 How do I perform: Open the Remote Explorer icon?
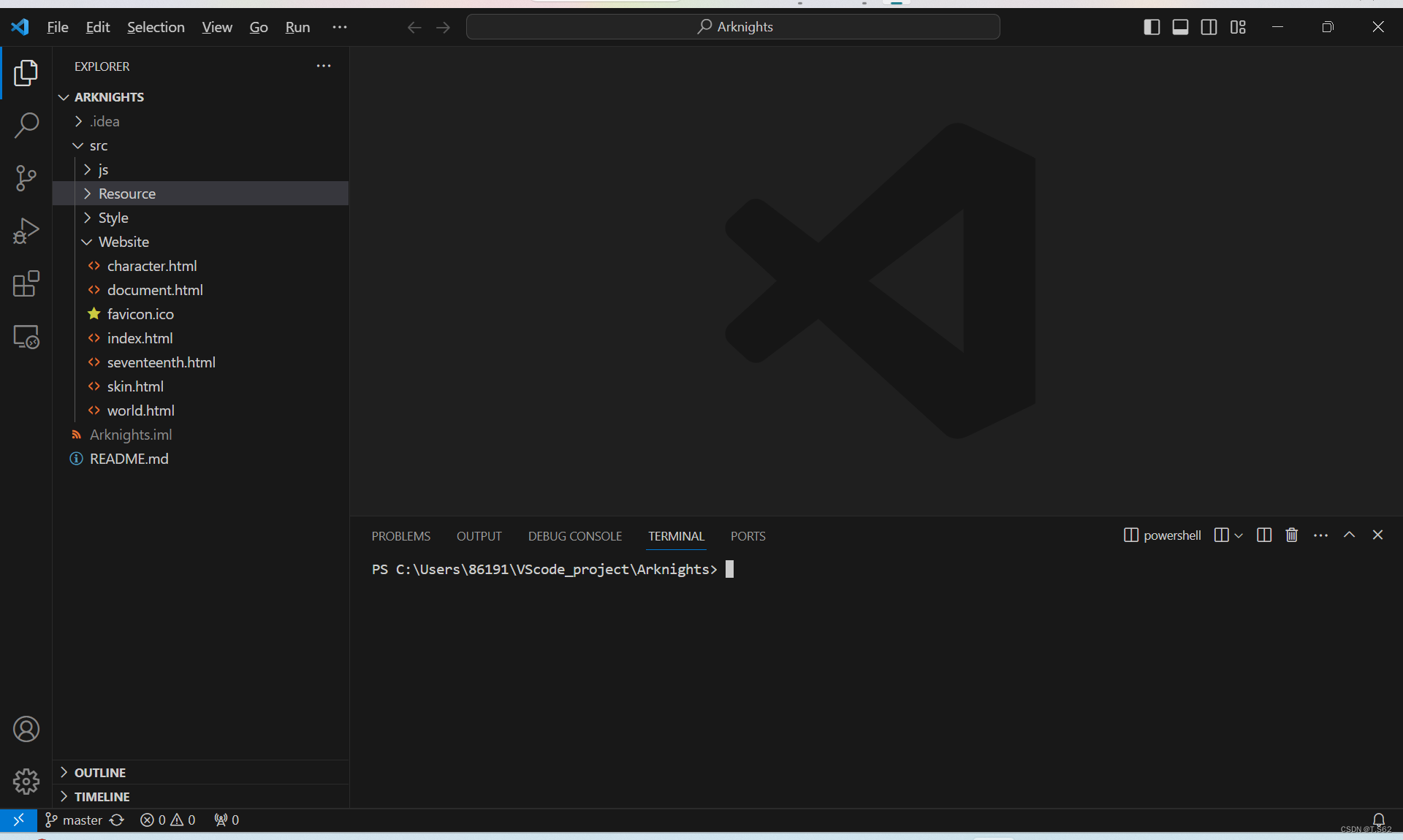point(26,337)
